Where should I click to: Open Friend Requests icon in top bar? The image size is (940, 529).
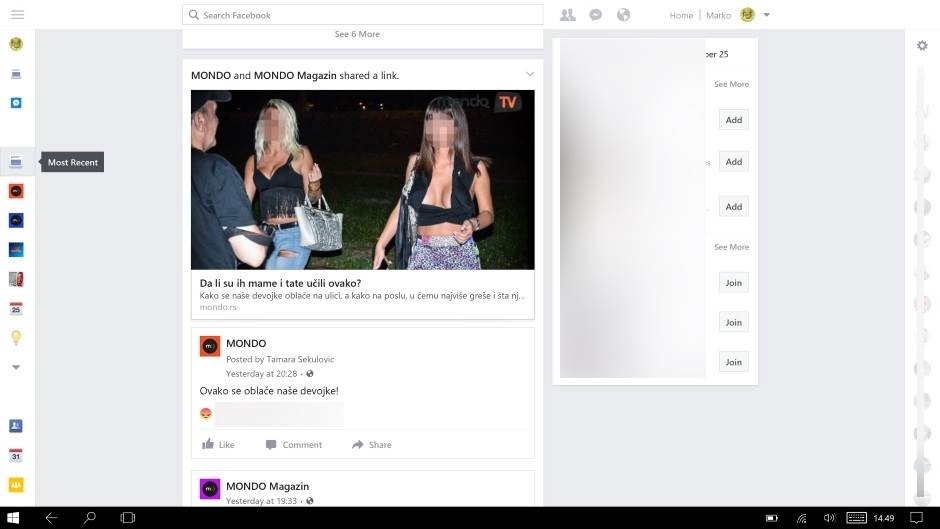568,15
